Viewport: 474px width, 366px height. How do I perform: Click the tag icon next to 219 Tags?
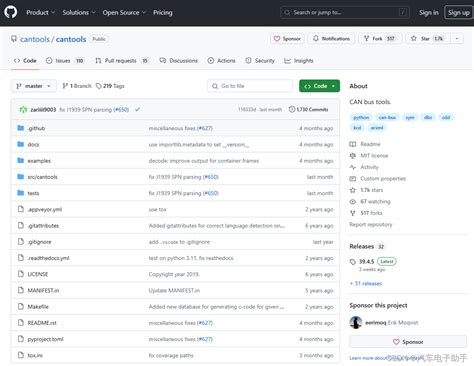pyautogui.click(x=98, y=86)
